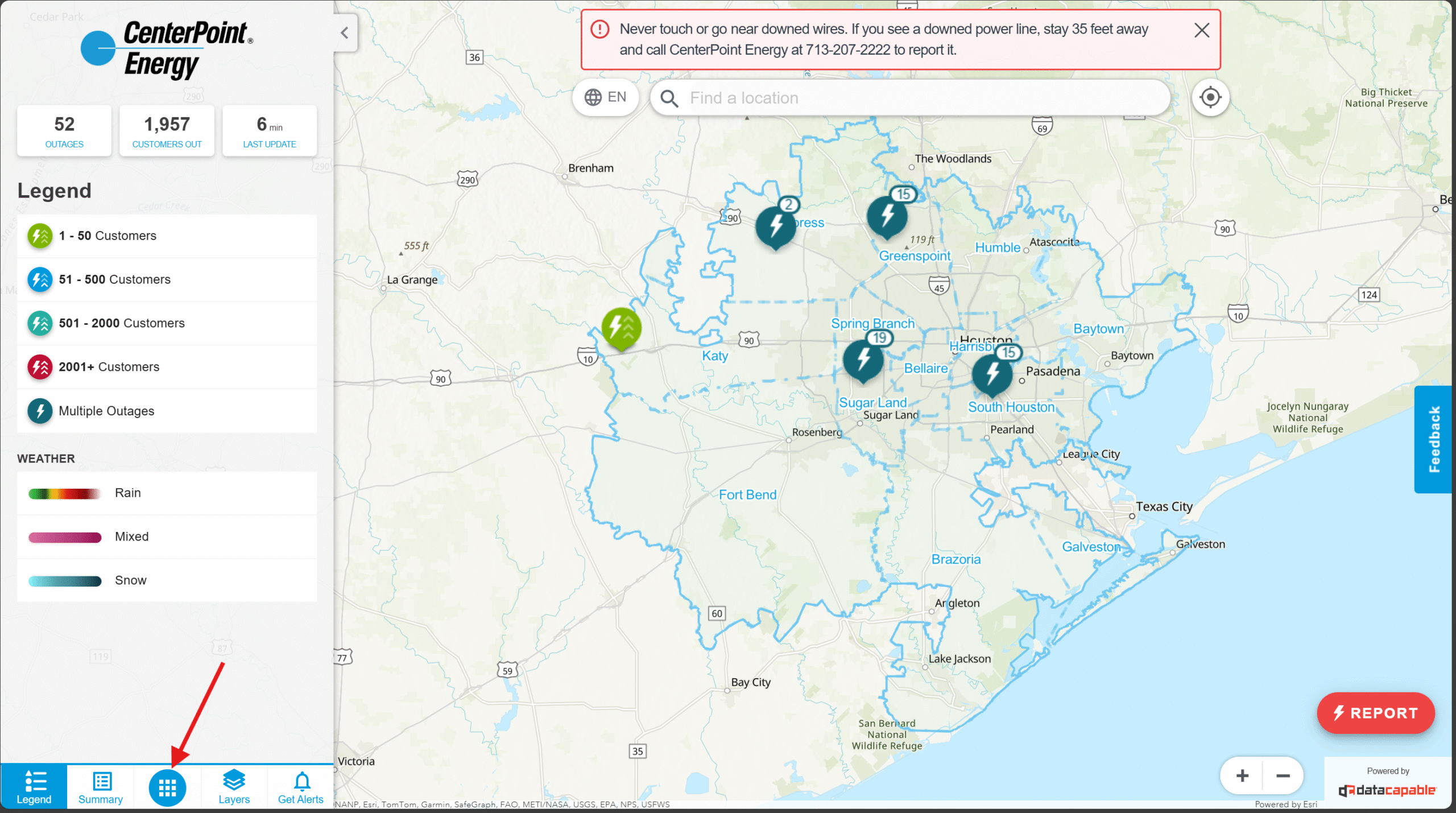The image size is (1456, 813).
Task: Open Get Alerts notifications
Action: [300, 787]
